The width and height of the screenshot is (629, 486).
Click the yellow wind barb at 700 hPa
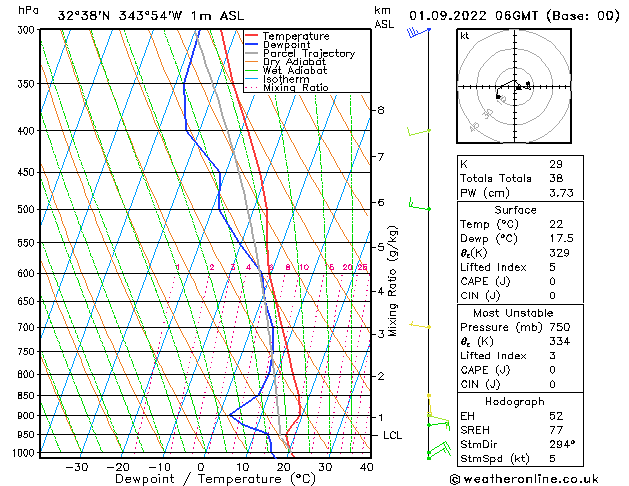(x=420, y=325)
